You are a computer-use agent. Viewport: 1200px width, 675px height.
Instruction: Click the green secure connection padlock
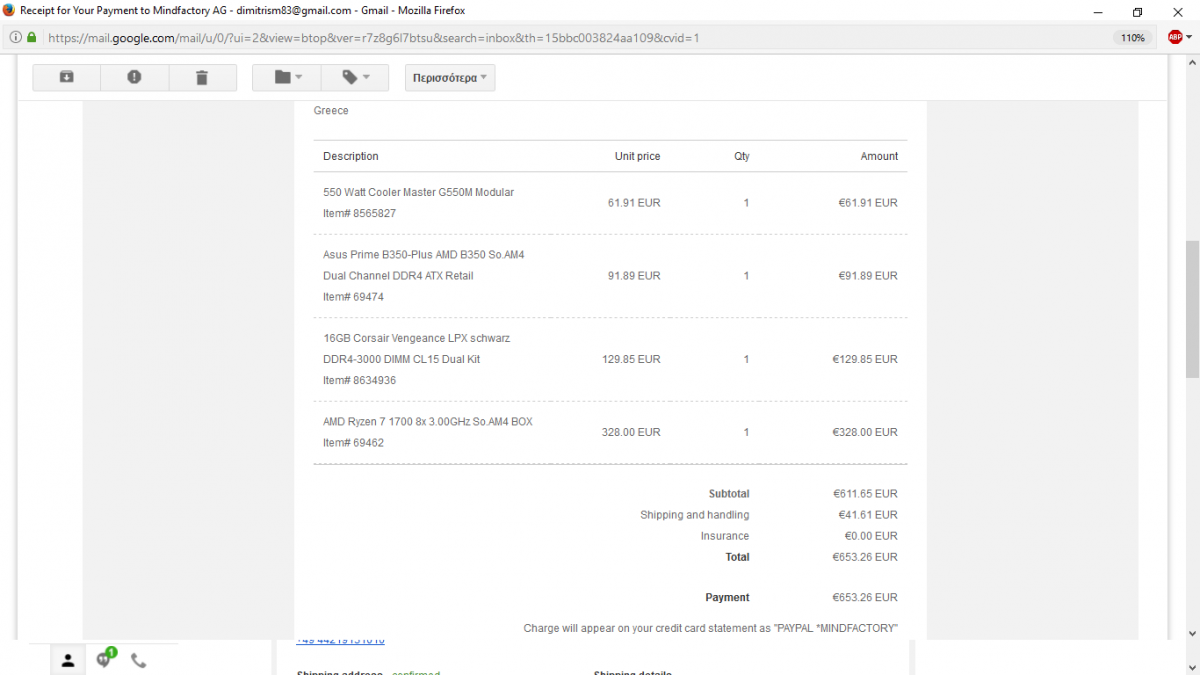click(31, 38)
